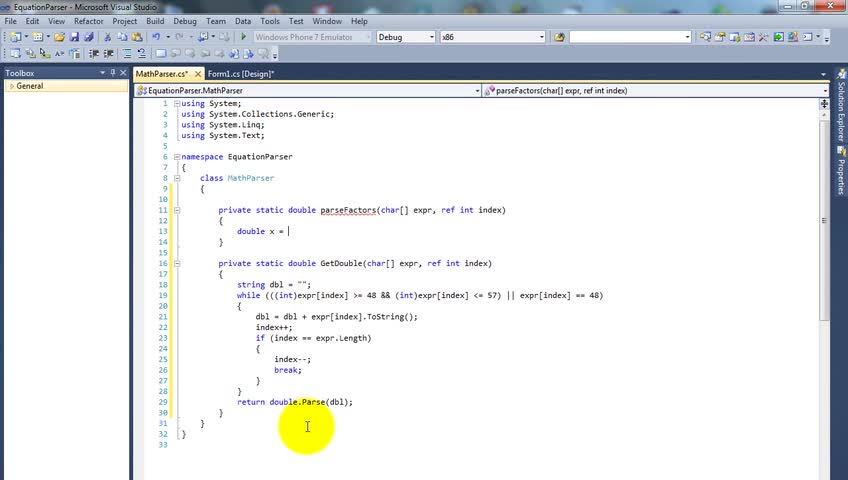Image resolution: width=848 pixels, height=480 pixels.
Task: Open the Undo history dropdown arrow
Action: coord(168,37)
